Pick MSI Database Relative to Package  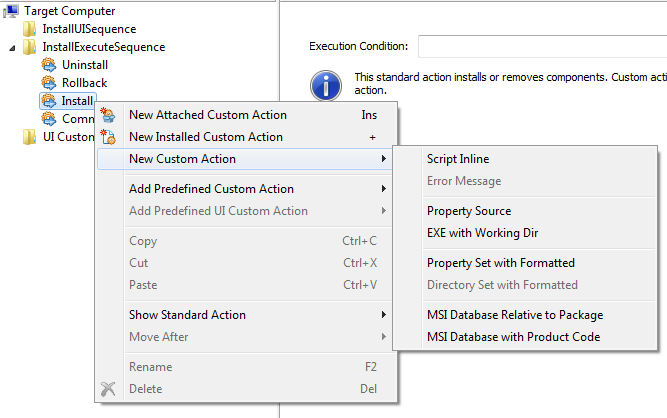click(514, 315)
